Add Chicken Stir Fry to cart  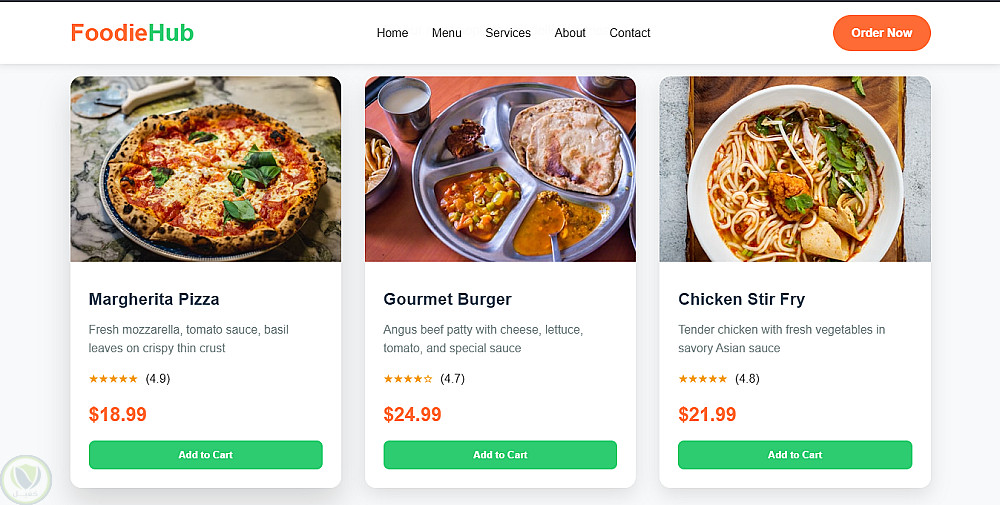tap(795, 455)
